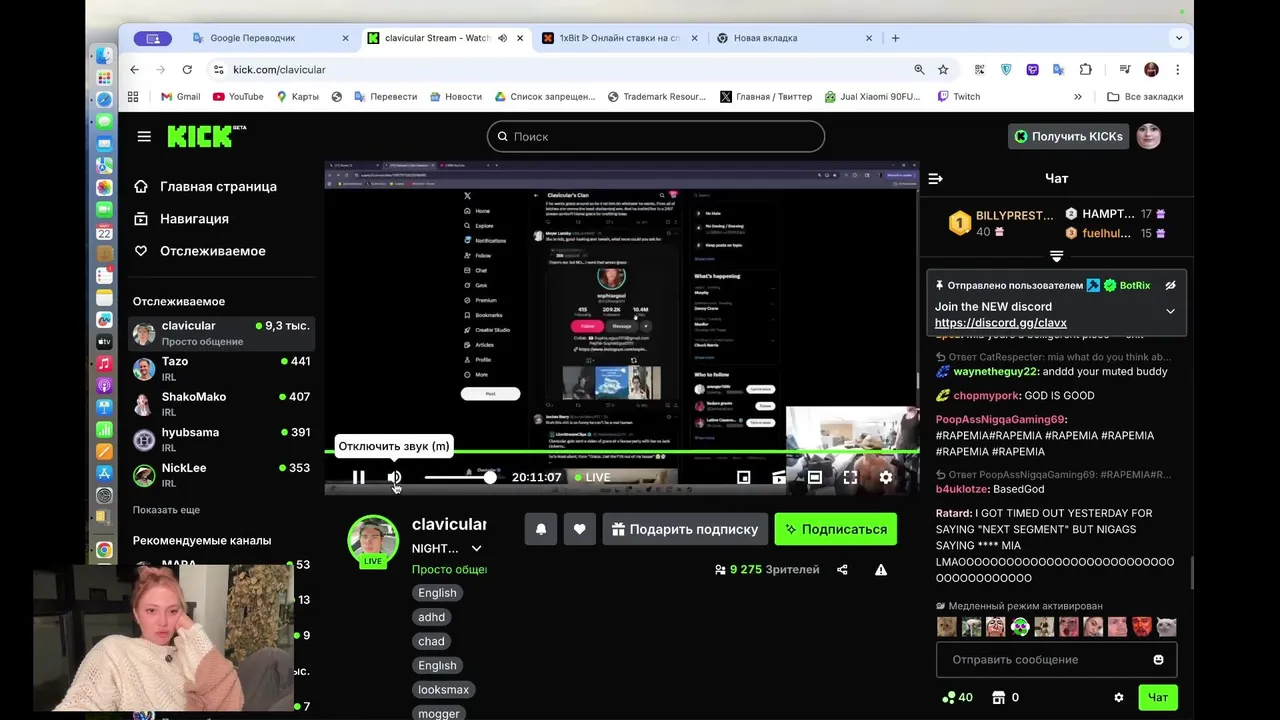Open the Kick hamburger menu
The image size is (1280, 720).
click(144, 136)
